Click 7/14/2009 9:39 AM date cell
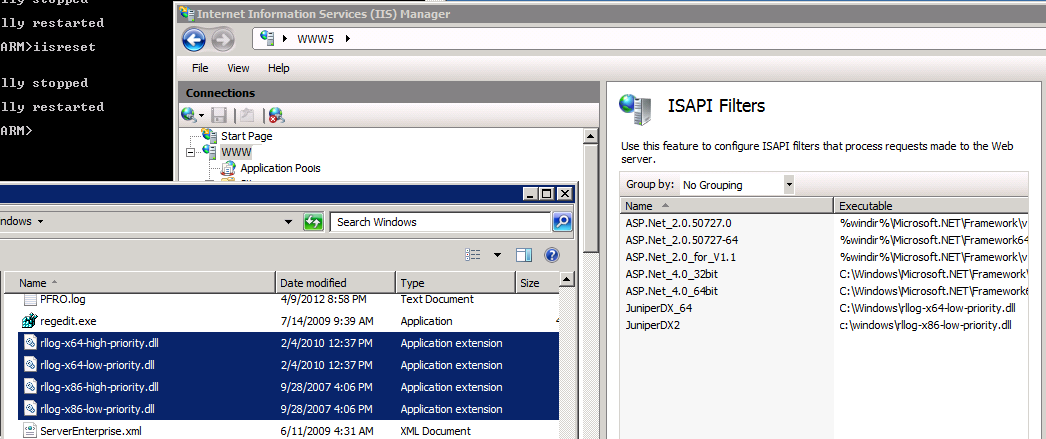1046x439 pixels. pyautogui.click(x=326, y=321)
